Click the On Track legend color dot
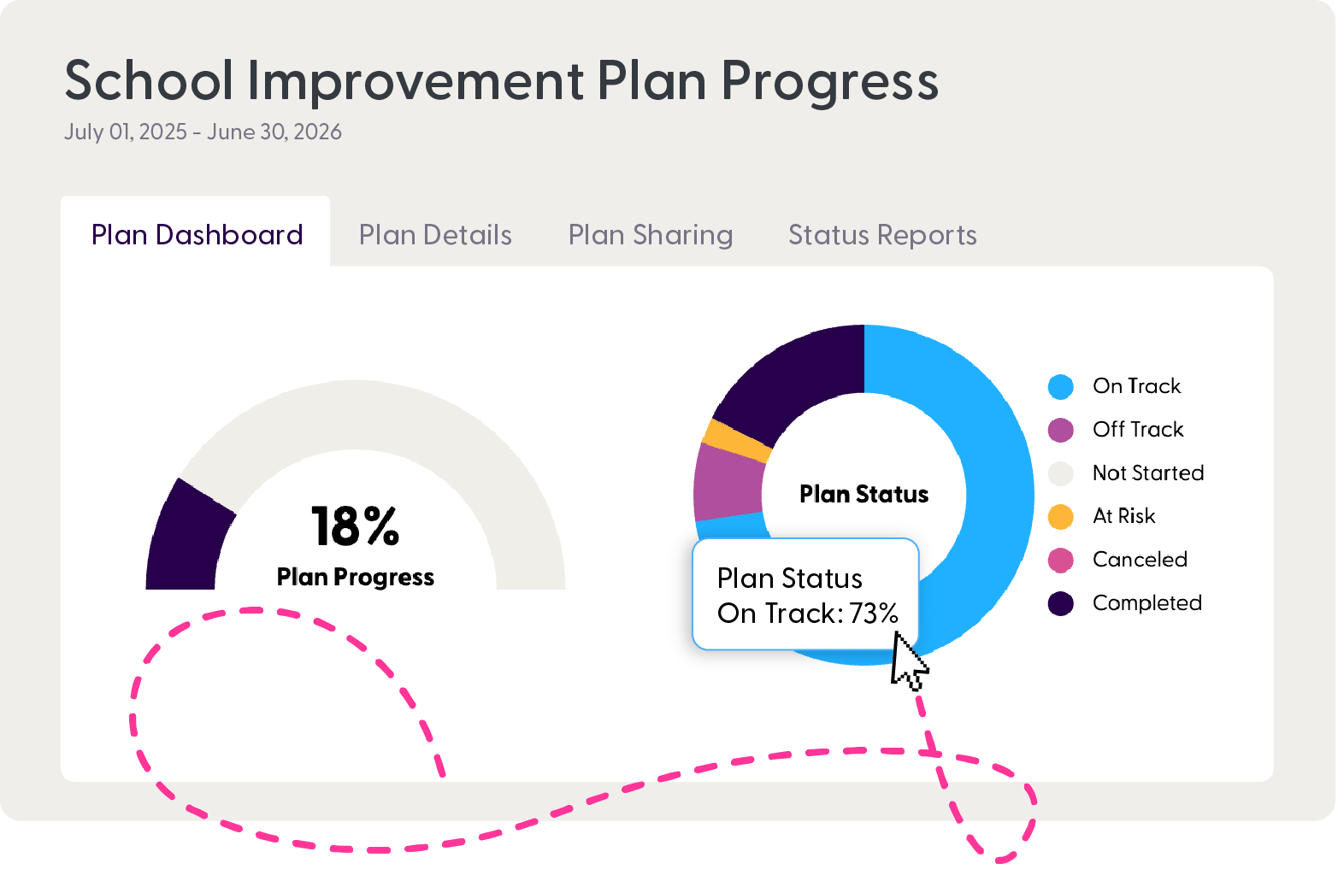The width and height of the screenshot is (1338, 875). click(1060, 386)
